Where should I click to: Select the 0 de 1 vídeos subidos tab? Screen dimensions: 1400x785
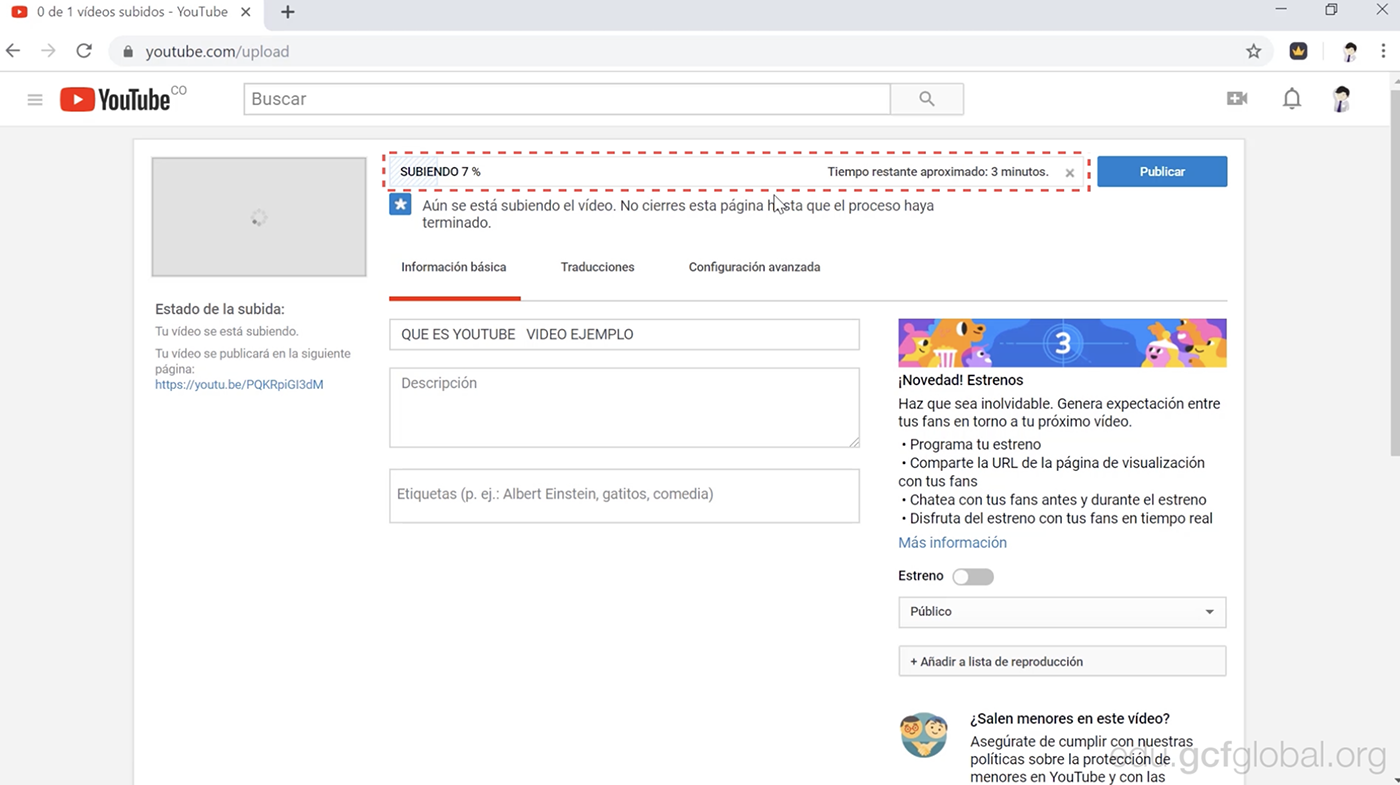click(132, 12)
